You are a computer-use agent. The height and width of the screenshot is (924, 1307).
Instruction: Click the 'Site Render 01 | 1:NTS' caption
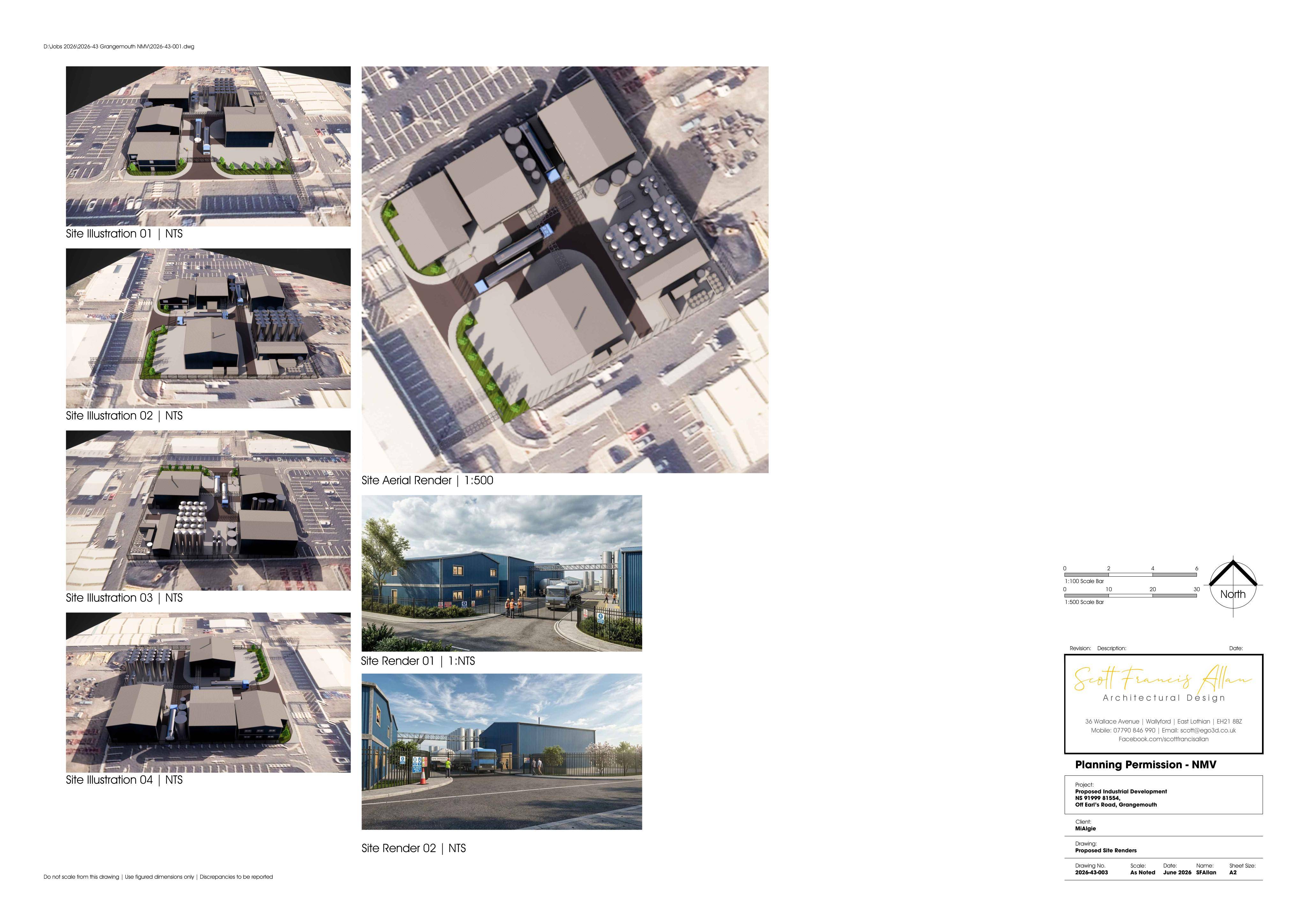coord(418,661)
